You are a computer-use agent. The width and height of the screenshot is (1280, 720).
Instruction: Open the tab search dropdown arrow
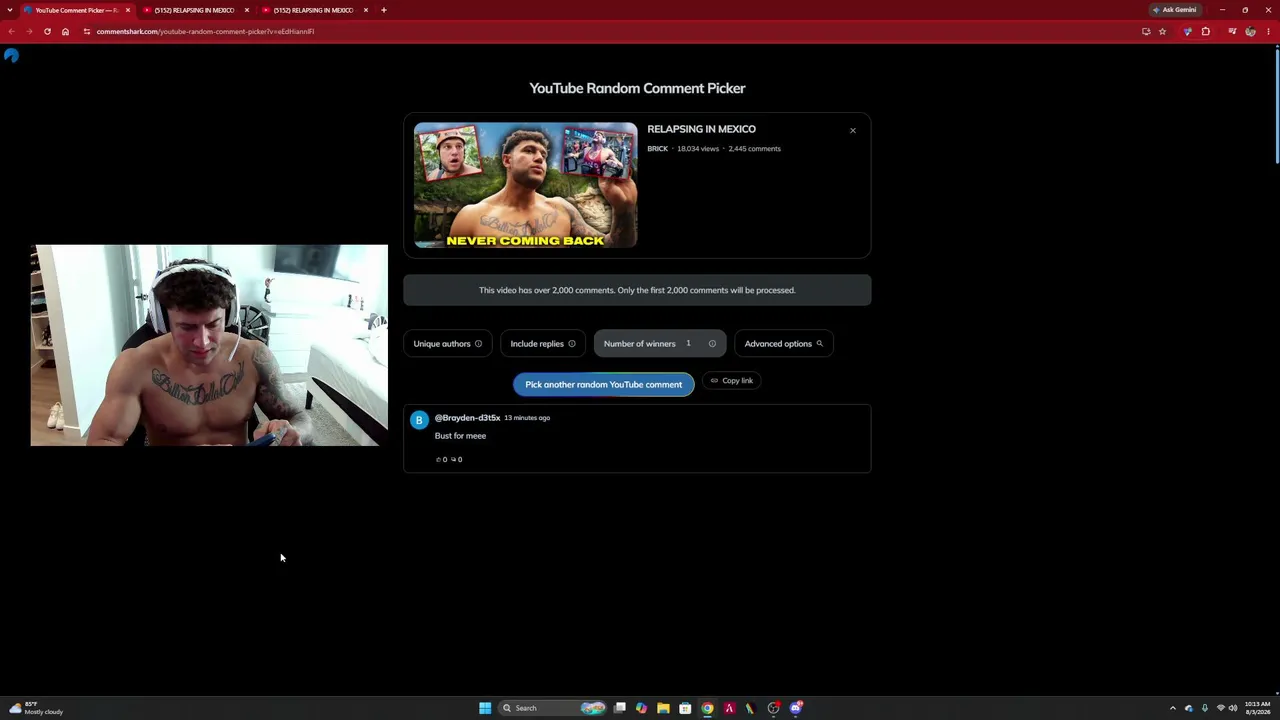tap(10, 10)
